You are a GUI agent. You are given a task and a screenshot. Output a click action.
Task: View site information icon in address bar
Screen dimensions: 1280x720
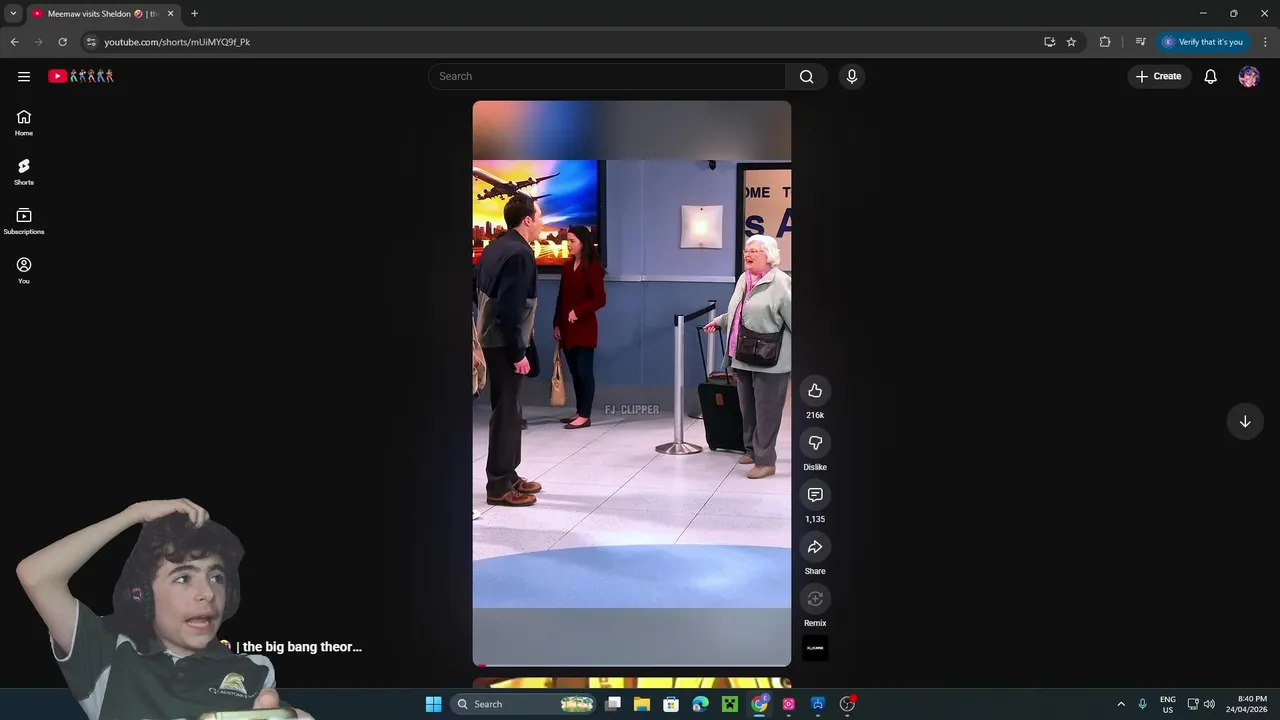tap(91, 42)
